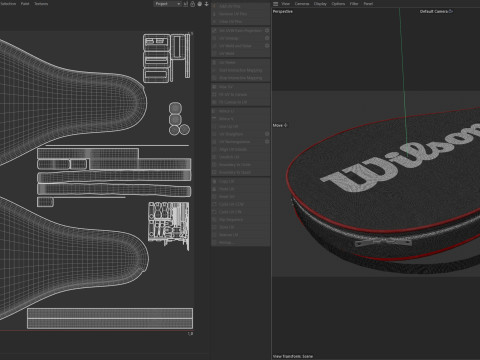Open the viewport Panel menu
This screenshot has width=480, height=360.
(368, 4)
